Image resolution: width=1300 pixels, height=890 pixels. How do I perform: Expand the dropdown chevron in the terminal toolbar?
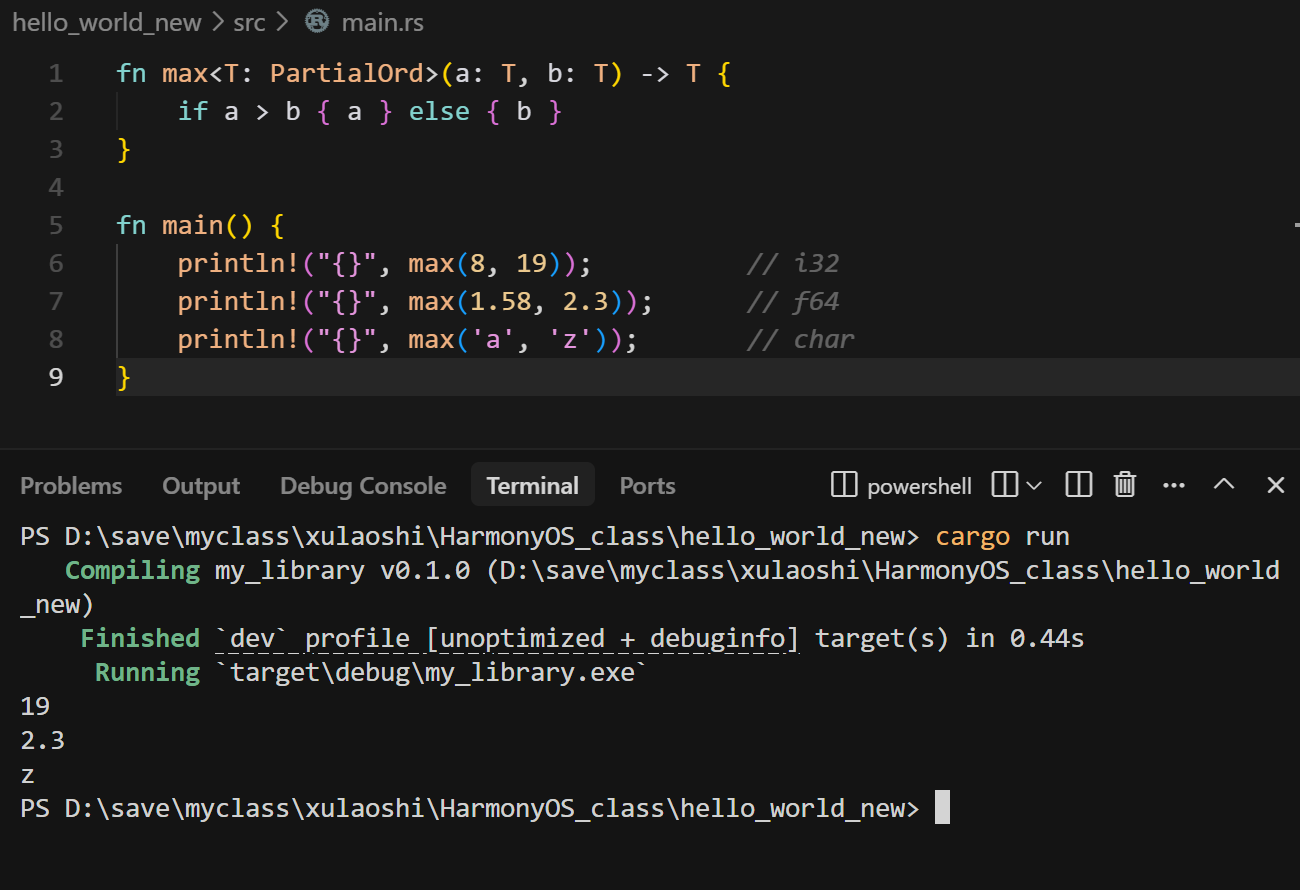[x=1034, y=485]
